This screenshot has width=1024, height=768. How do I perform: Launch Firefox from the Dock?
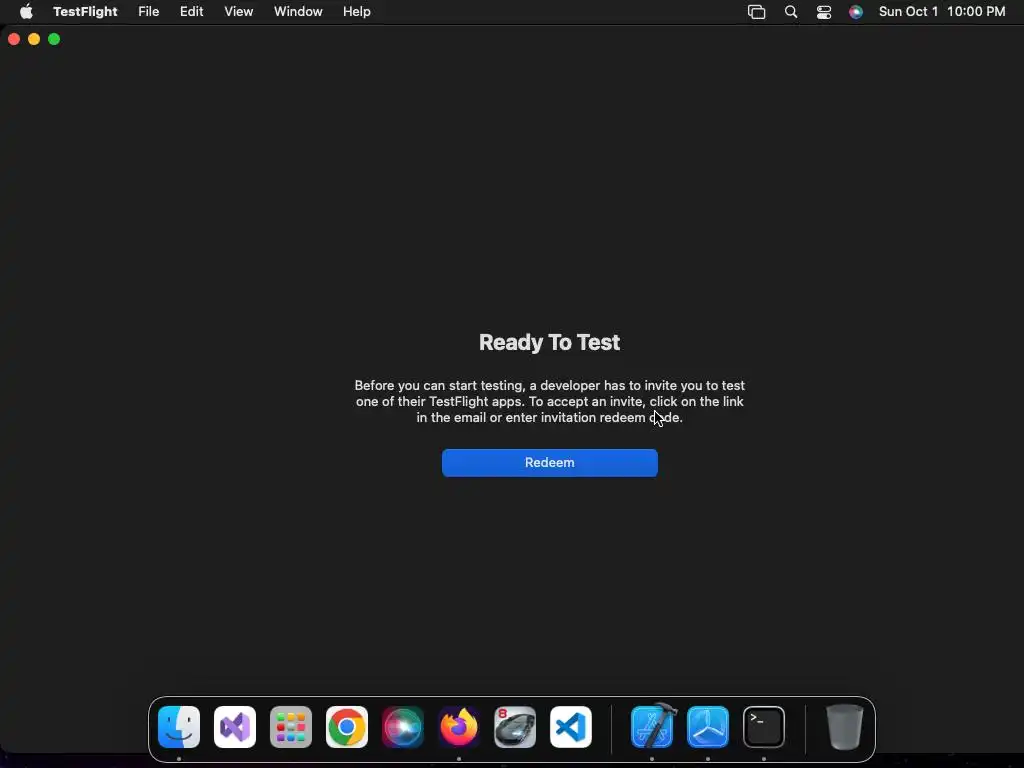pos(458,727)
